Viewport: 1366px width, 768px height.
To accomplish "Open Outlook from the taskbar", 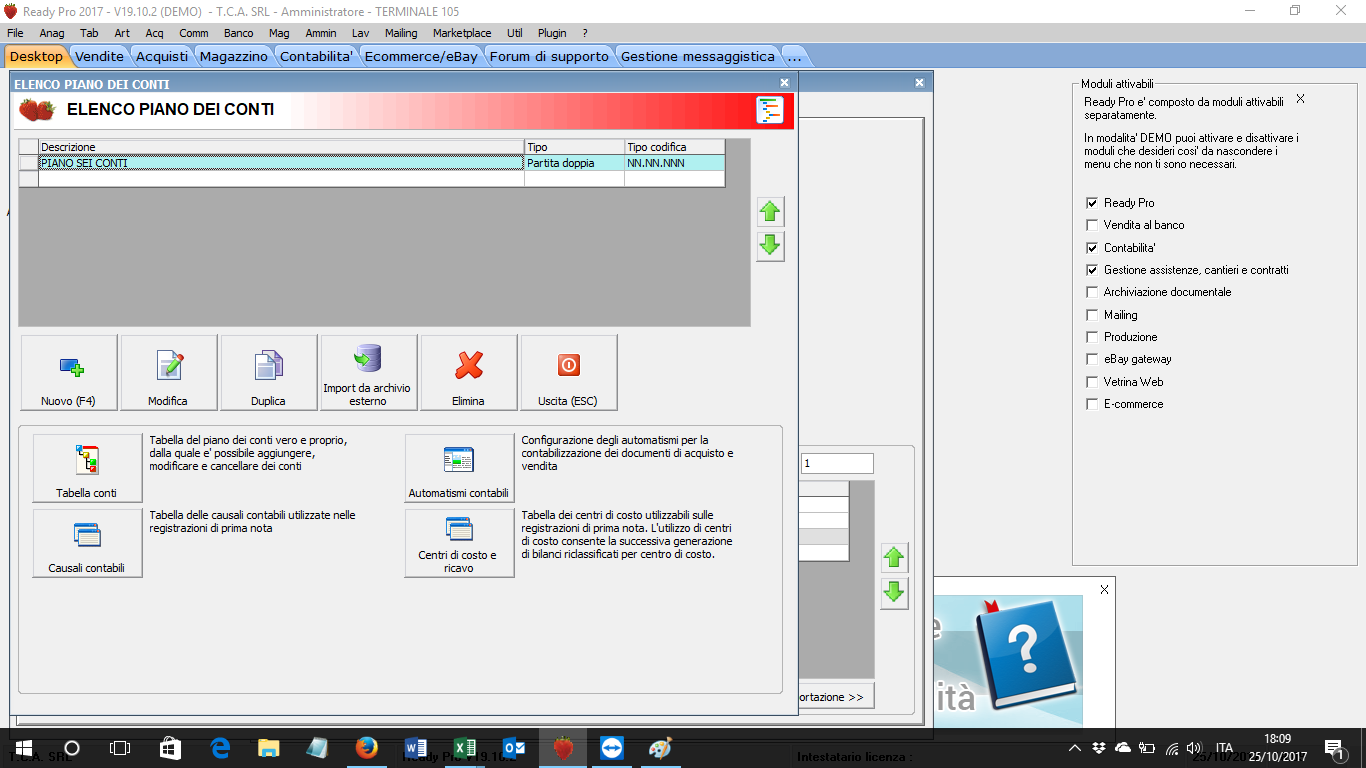I will (x=514, y=748).
